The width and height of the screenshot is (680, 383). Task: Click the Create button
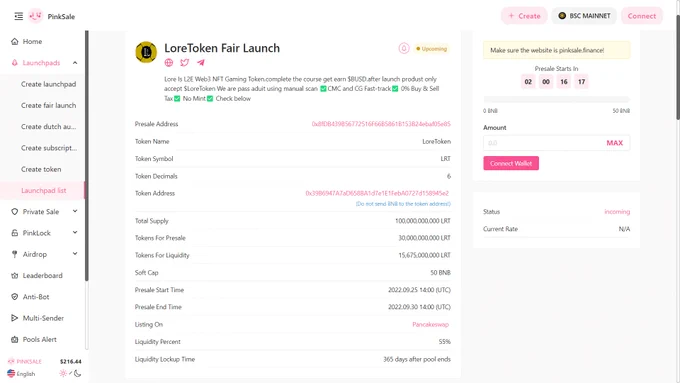tap(524, 16)
